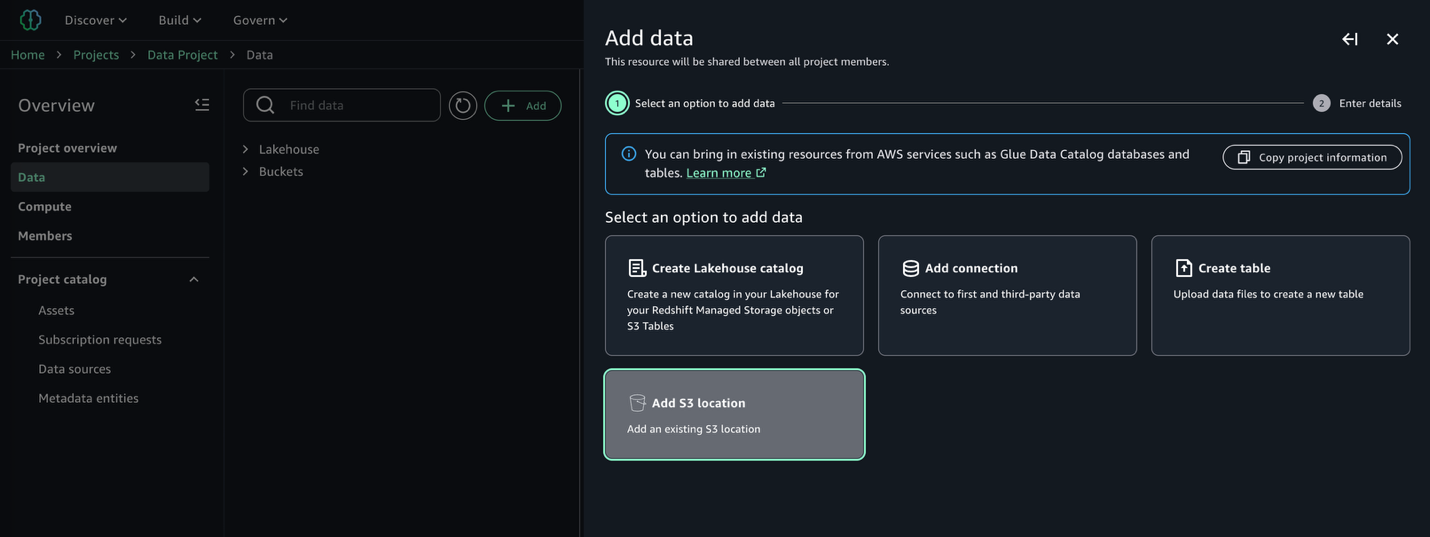Choose the Add connection card
1430x537 pixels.
coord(1007,295)
